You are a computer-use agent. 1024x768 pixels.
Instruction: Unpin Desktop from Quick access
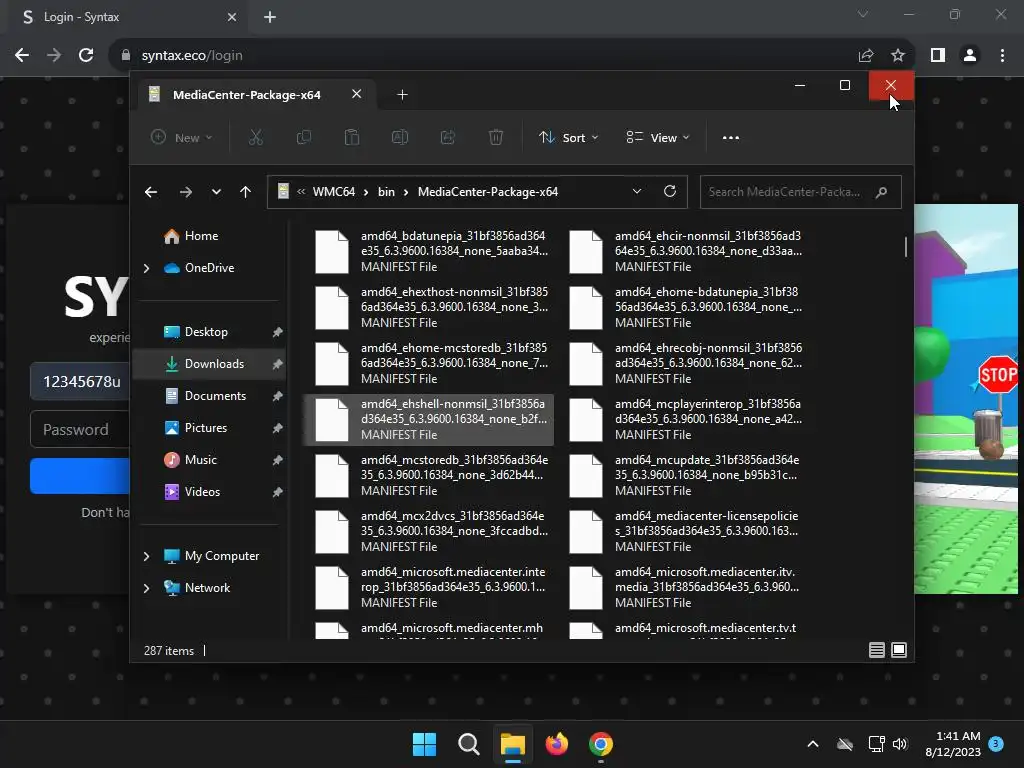click(x=278, y=332)
